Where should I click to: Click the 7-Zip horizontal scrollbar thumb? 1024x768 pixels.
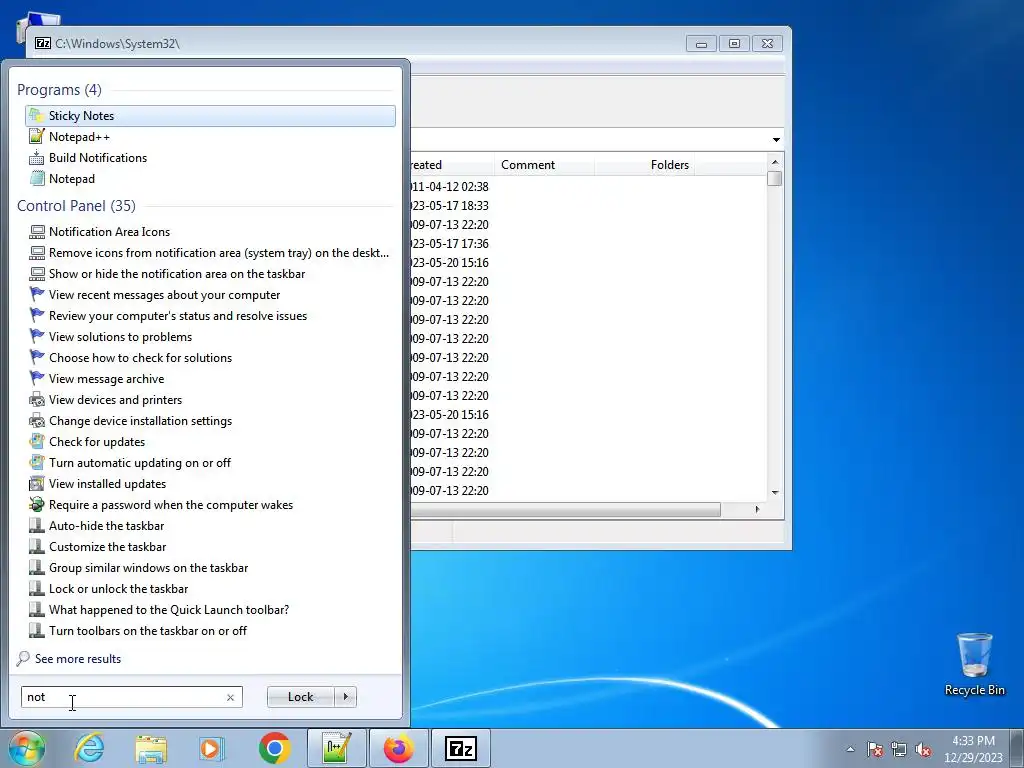(566, 509)
